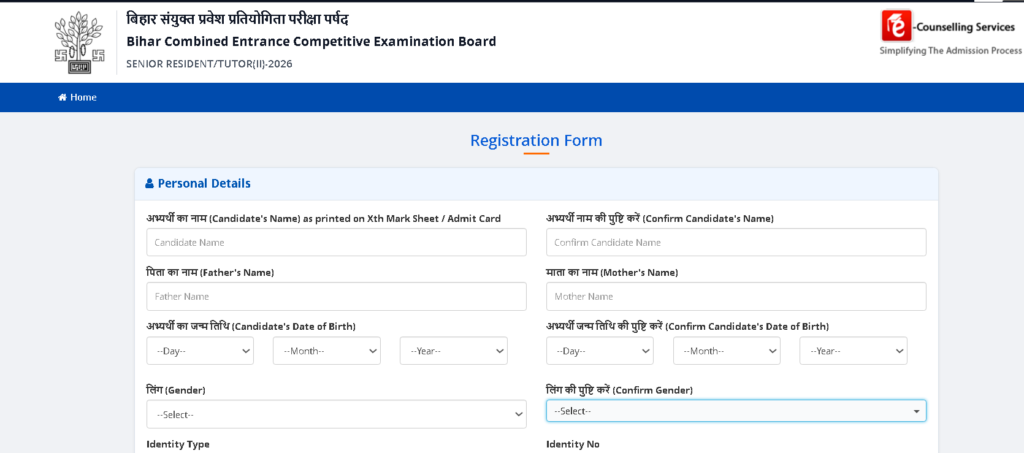Click the e-Counselling Services red logo
Viewport: 1024px width, 453px height.
click(896, 26)
